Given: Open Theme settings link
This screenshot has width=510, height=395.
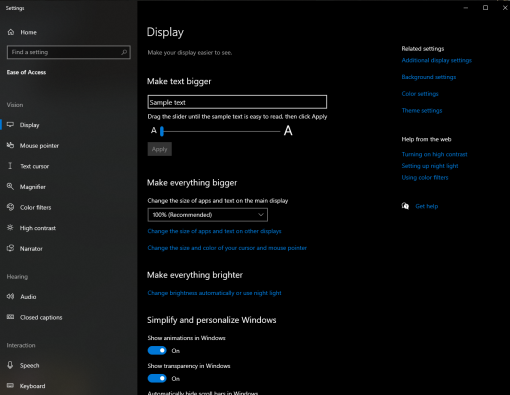Looking at the screenshot, I should [x=422, y=110].
